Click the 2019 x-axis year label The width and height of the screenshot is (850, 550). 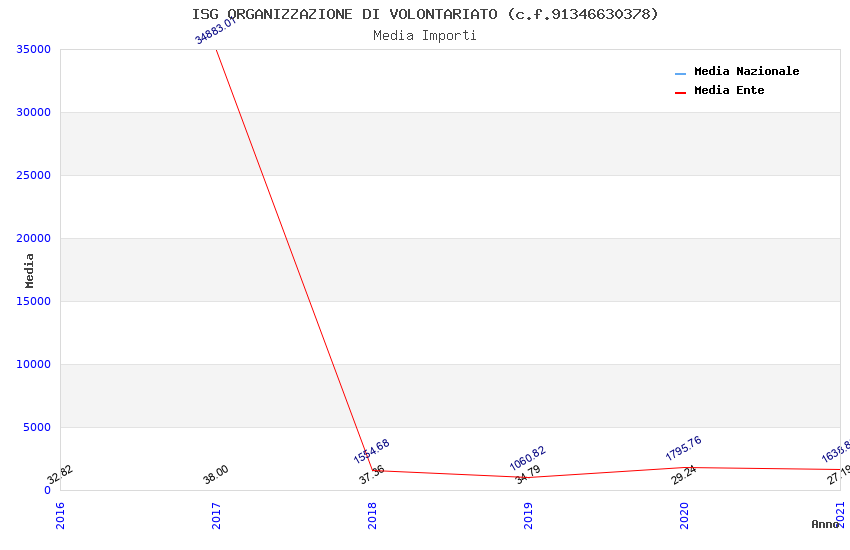(529, 515)
